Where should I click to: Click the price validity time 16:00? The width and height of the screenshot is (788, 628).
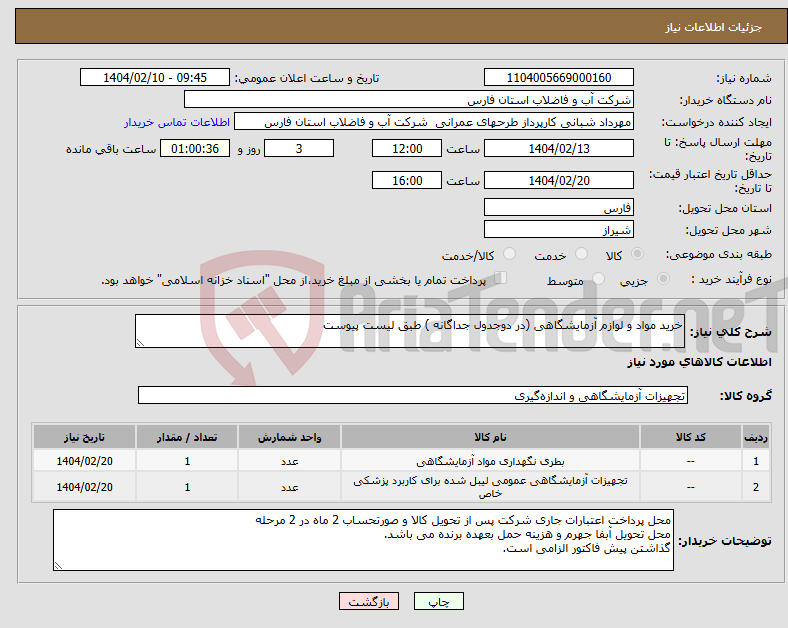407,180
